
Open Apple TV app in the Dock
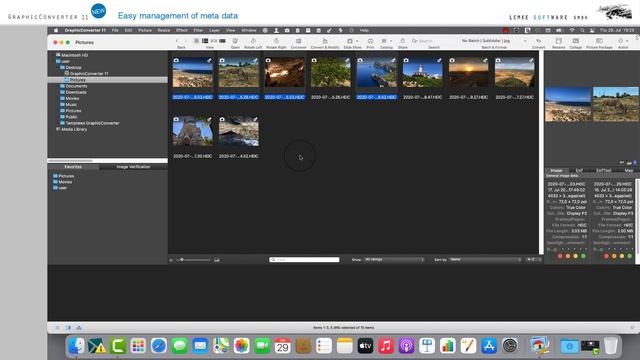click(x=365, y=346)
